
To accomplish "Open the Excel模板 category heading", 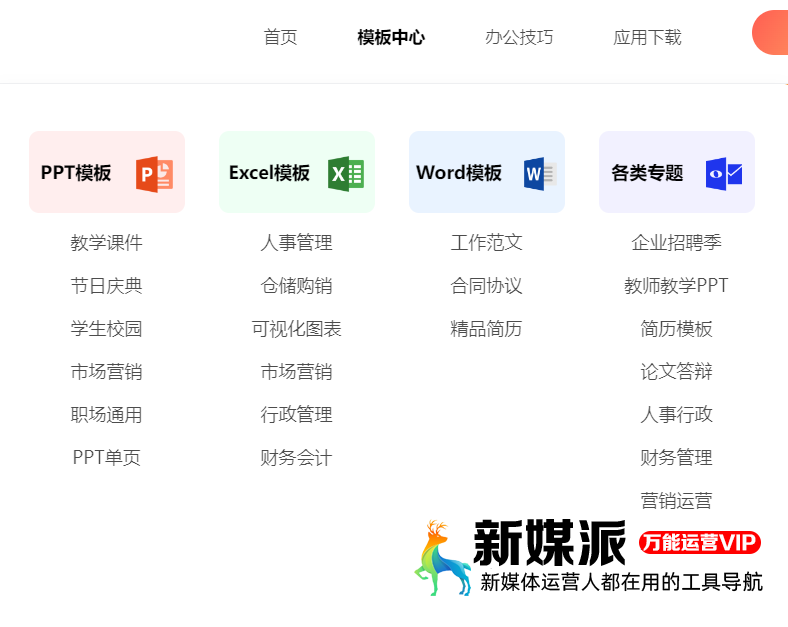I will pyautogui.click(x=269, y=173).
